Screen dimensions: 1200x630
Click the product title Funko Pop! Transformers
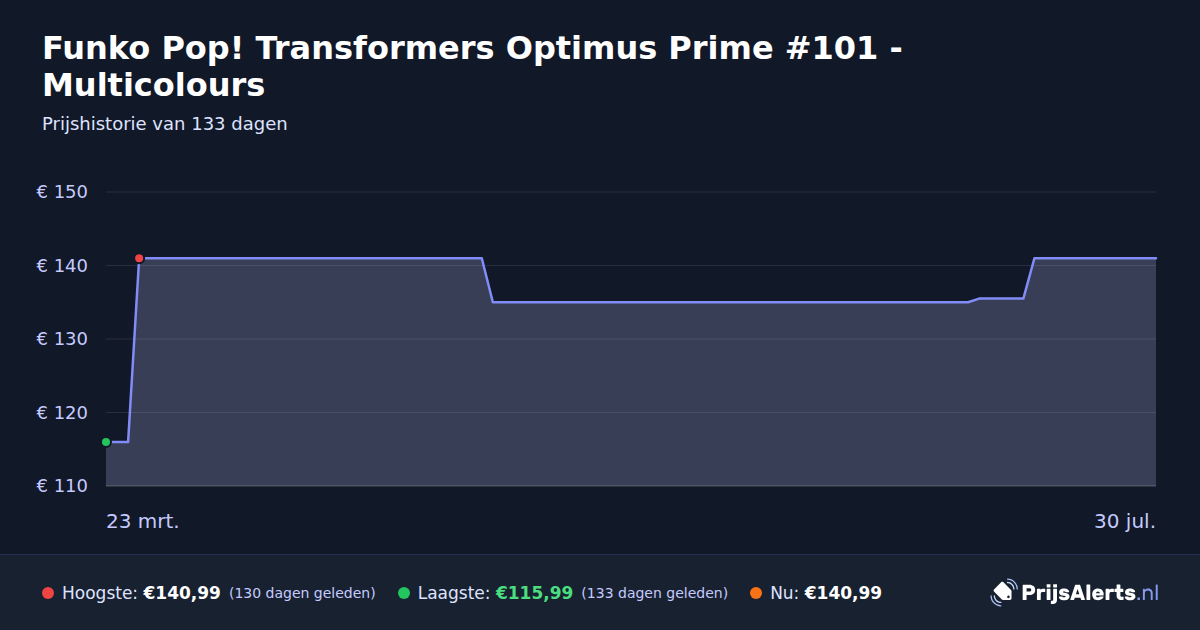474,66
